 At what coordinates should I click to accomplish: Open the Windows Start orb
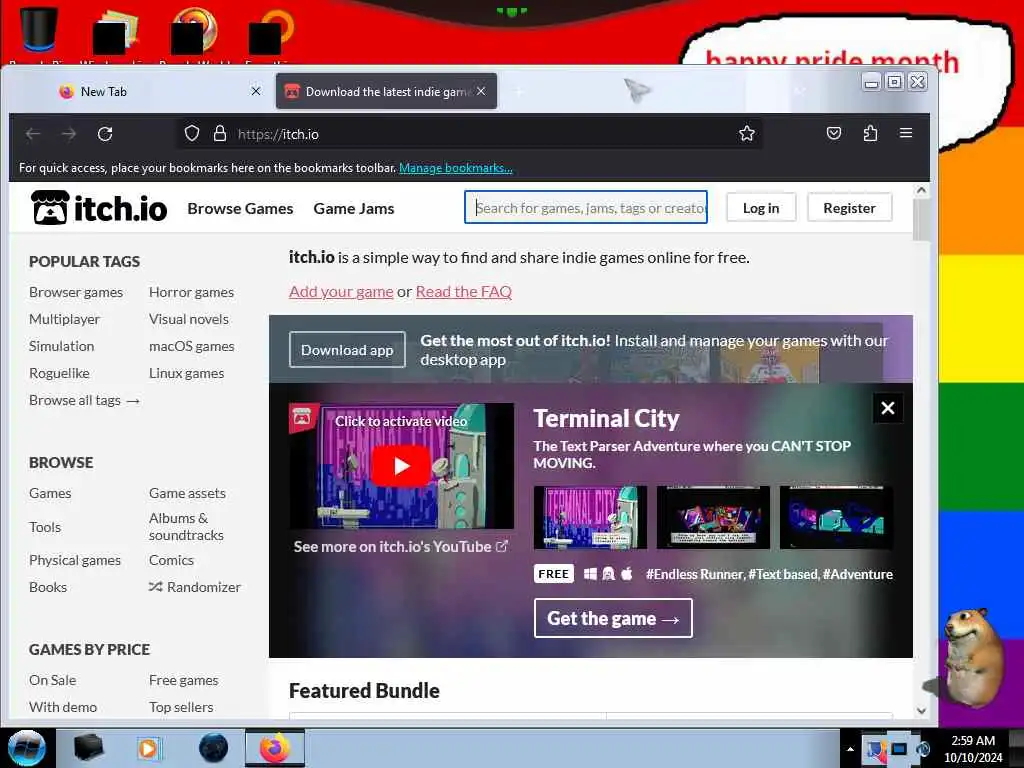coord(27,748)
